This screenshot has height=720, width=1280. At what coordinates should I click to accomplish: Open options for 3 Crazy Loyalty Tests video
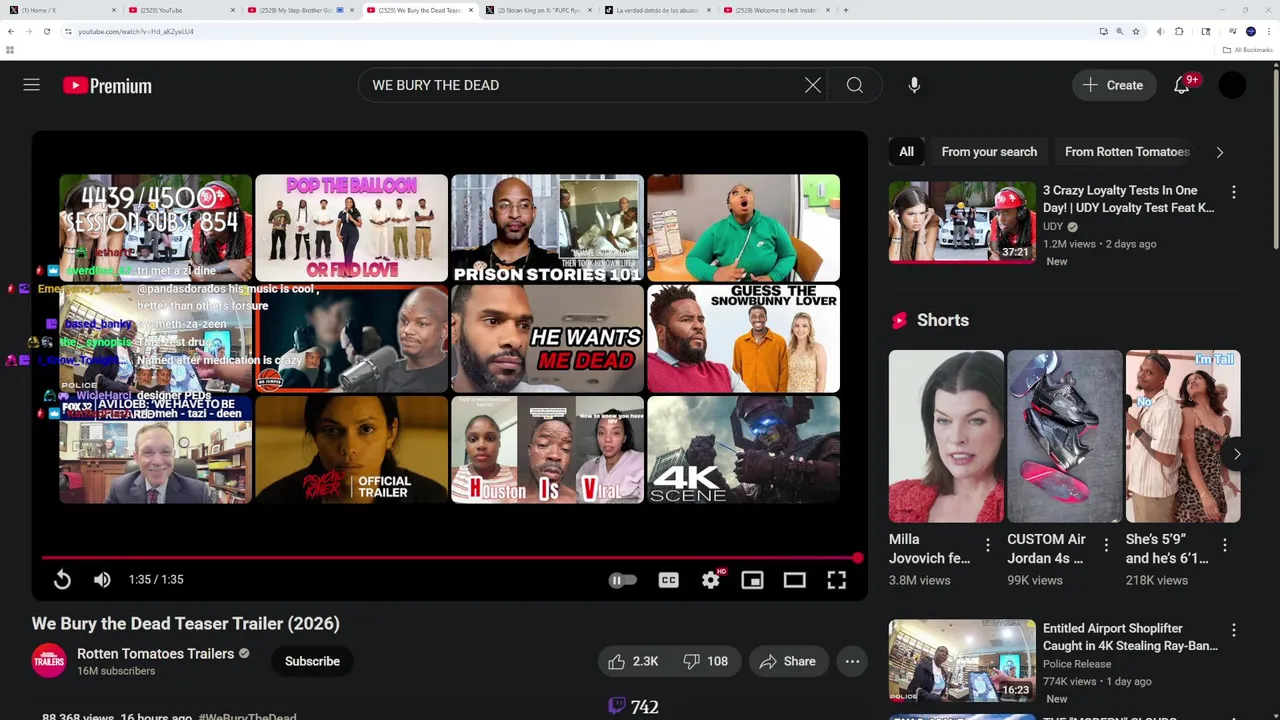click(x=1233, y=192)
